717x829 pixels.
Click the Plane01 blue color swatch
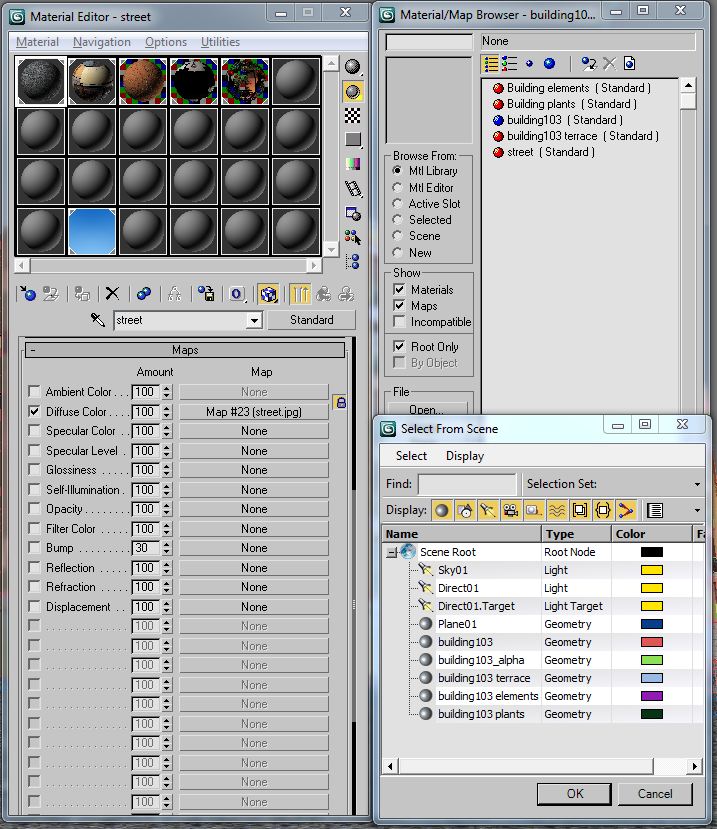click(651, 624)
